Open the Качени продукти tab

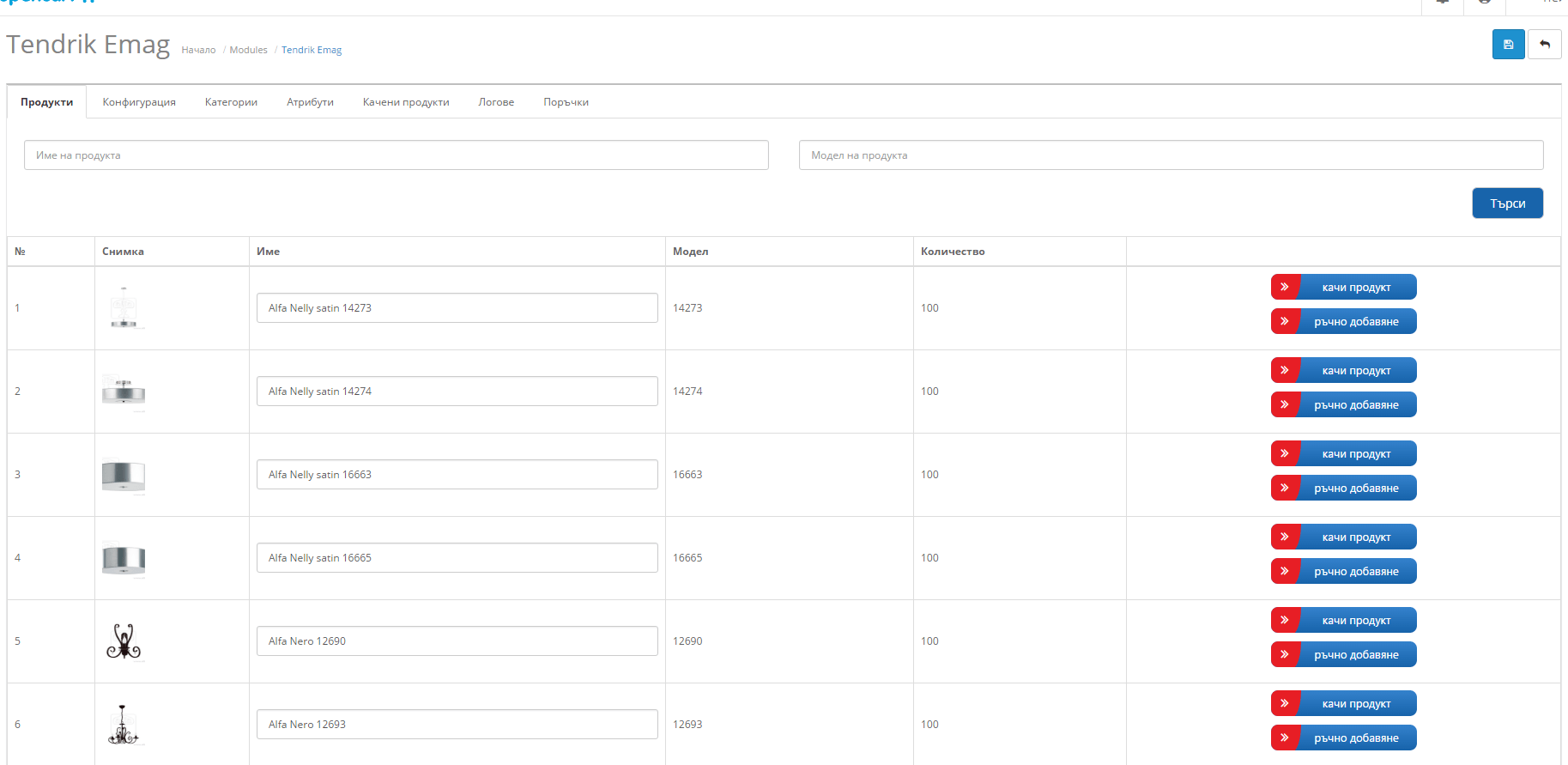click(406, 102)
